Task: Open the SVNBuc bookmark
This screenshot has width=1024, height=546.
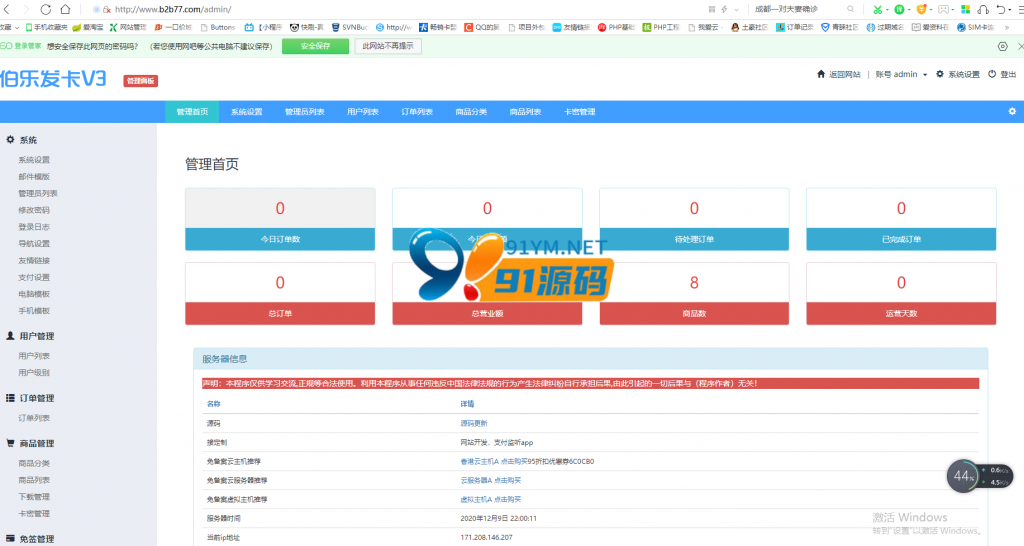Action: point(349,27)
